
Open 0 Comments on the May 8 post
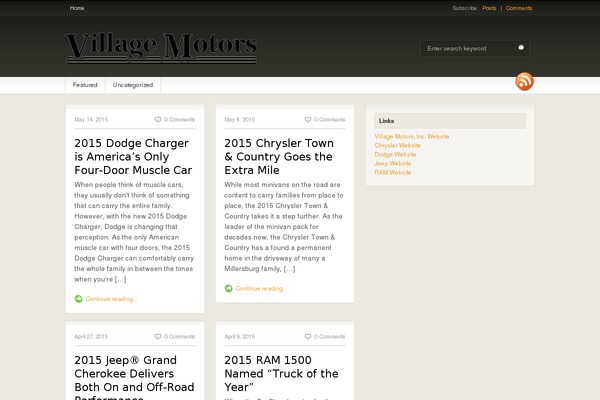coord(329,119)
